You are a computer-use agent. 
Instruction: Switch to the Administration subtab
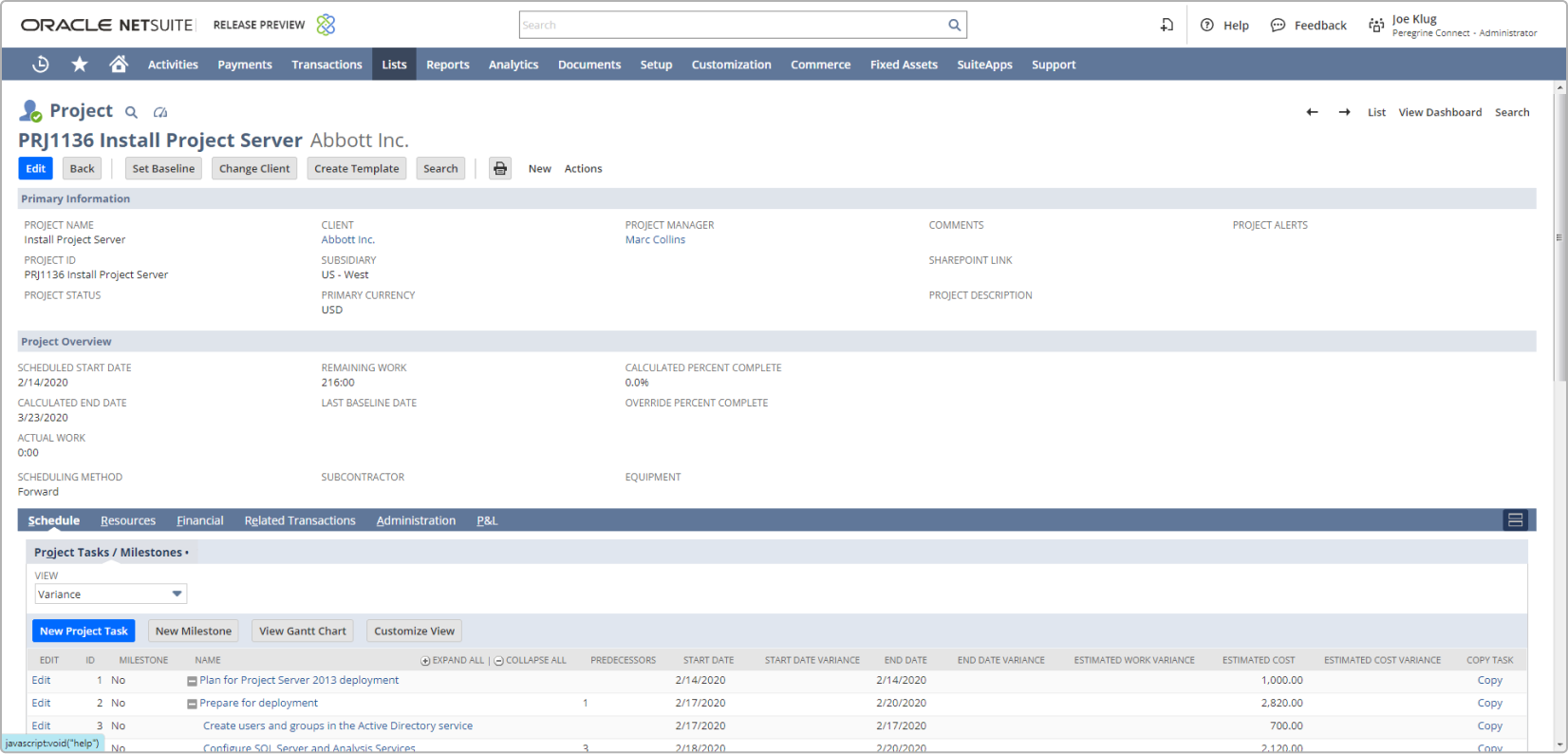click(x=416, y=520)
